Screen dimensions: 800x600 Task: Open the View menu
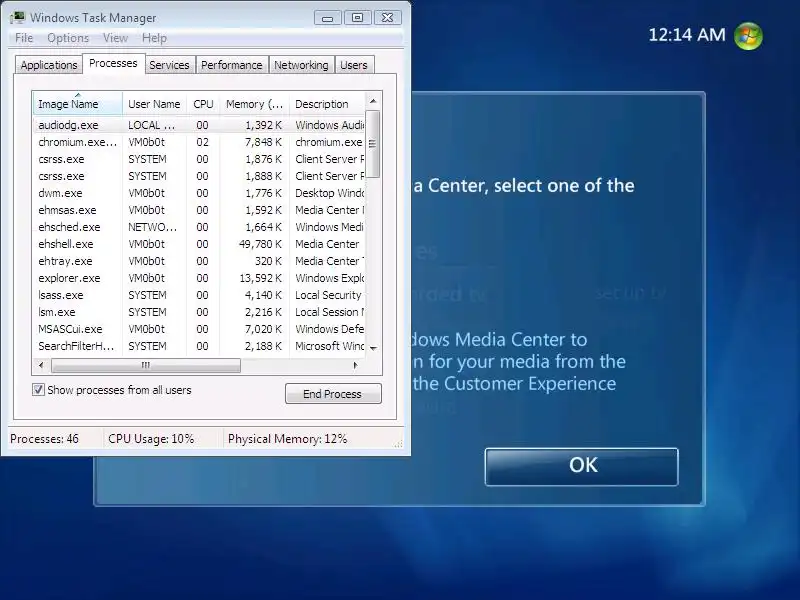tap(115, 38)
